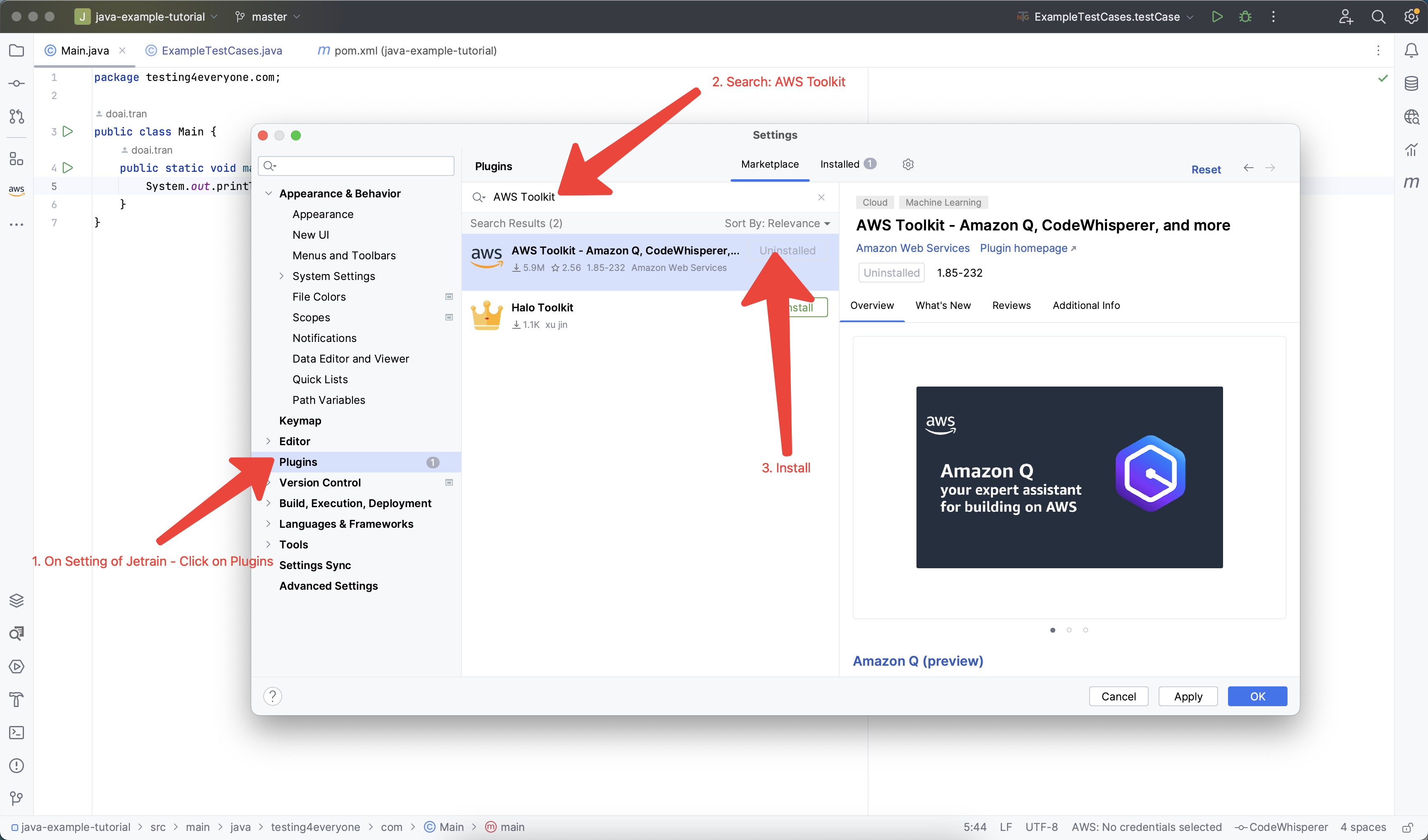Switch to the Installed plugins tab

click(x=848, y=164)
